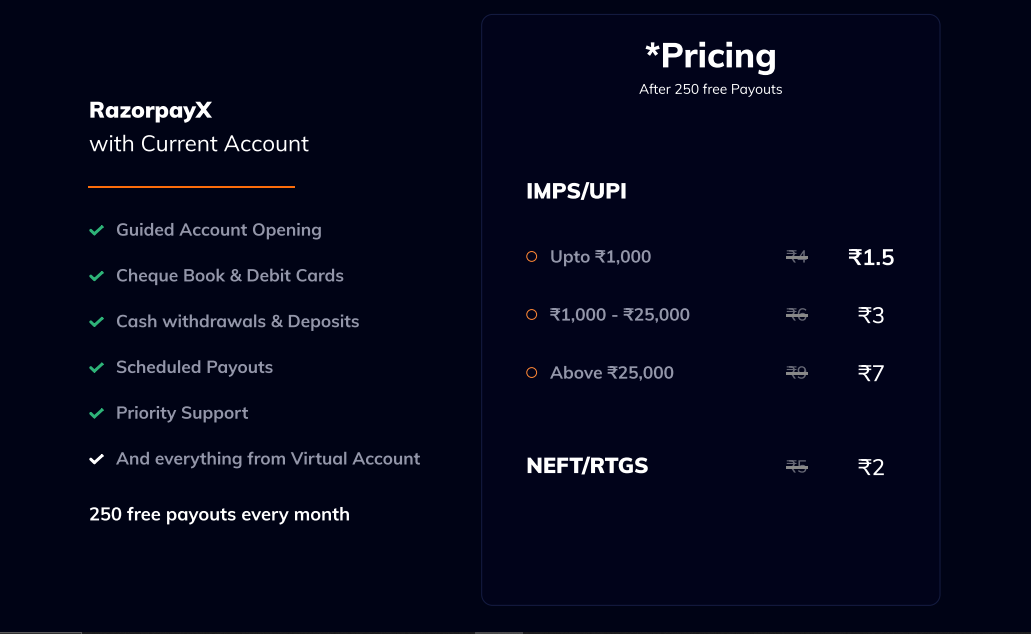Click the green checkmark beside Guided Account Opening
1031x634 pixels.
97,230
